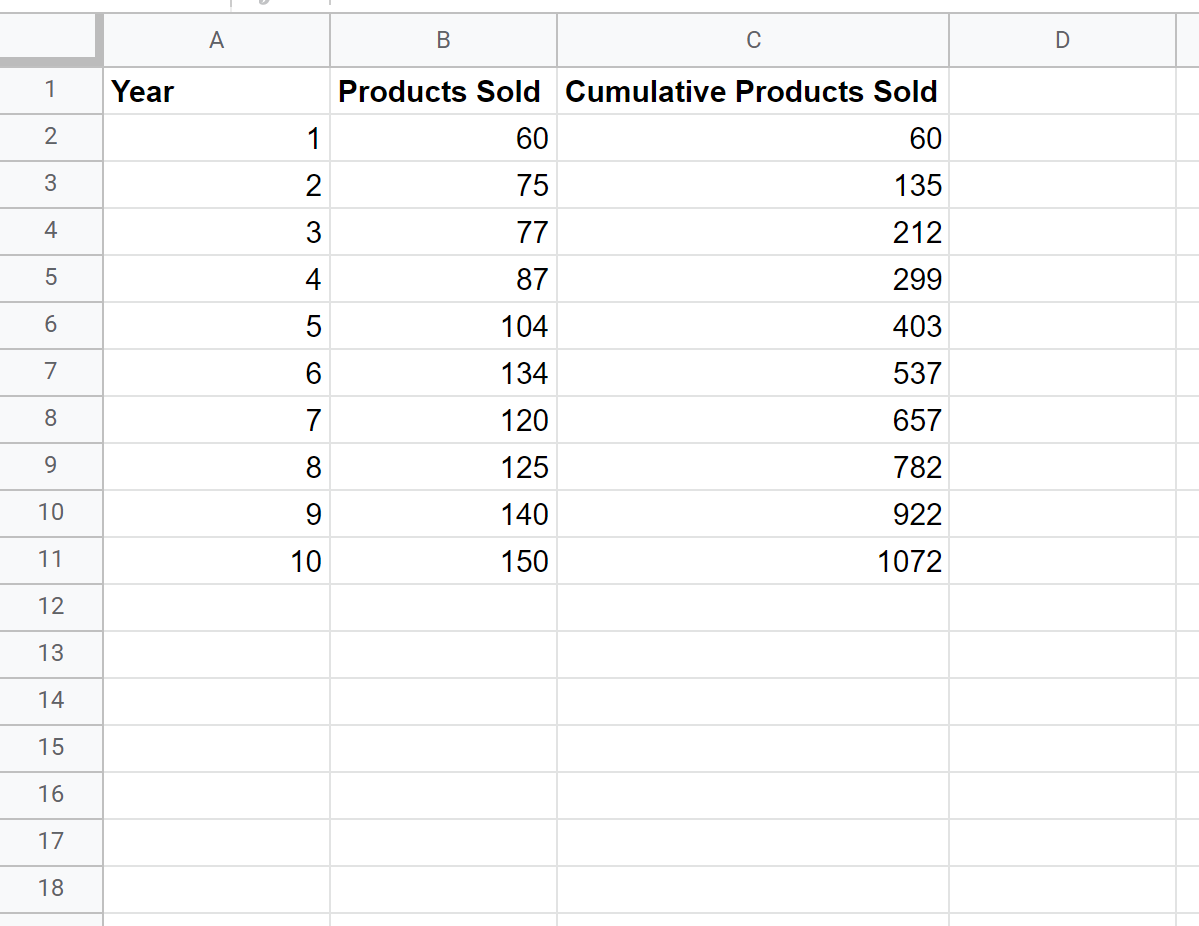The image size is (1199, 926).
Task: Click the cell with value 150
Action: (443, 561)
